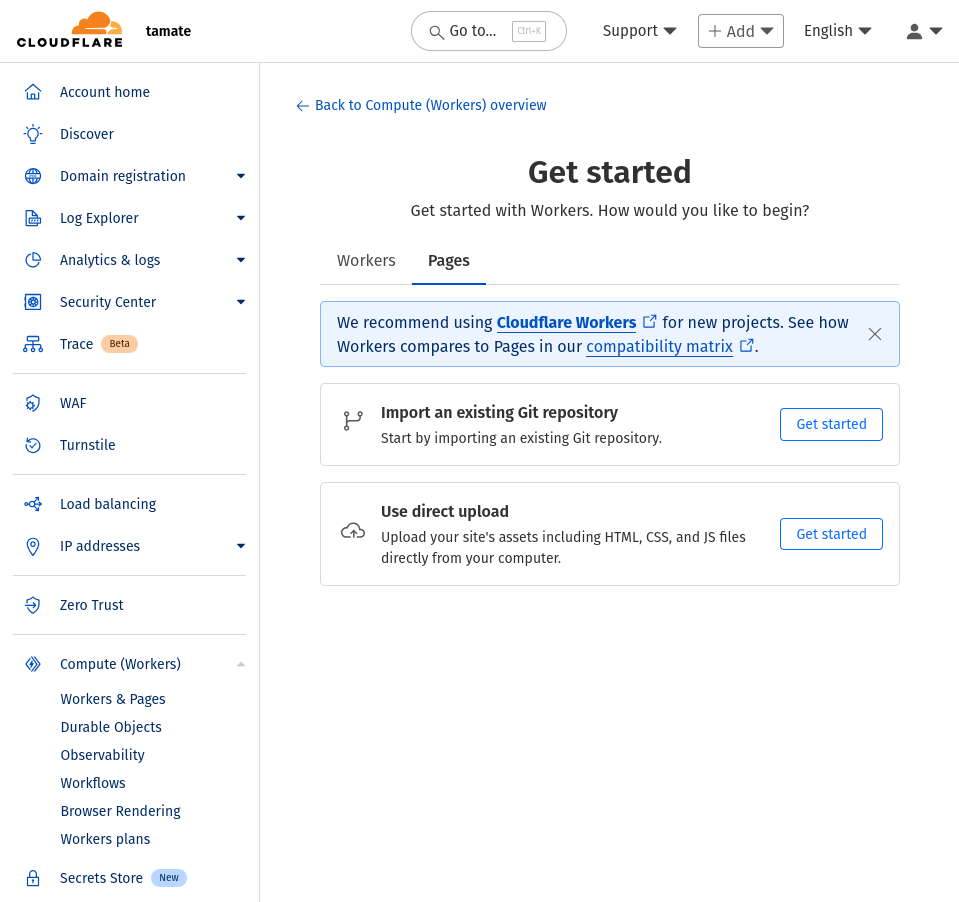Switch to the Workers tab
The width and height of the screenshot is (959, 902).
[x=366, y=260]
